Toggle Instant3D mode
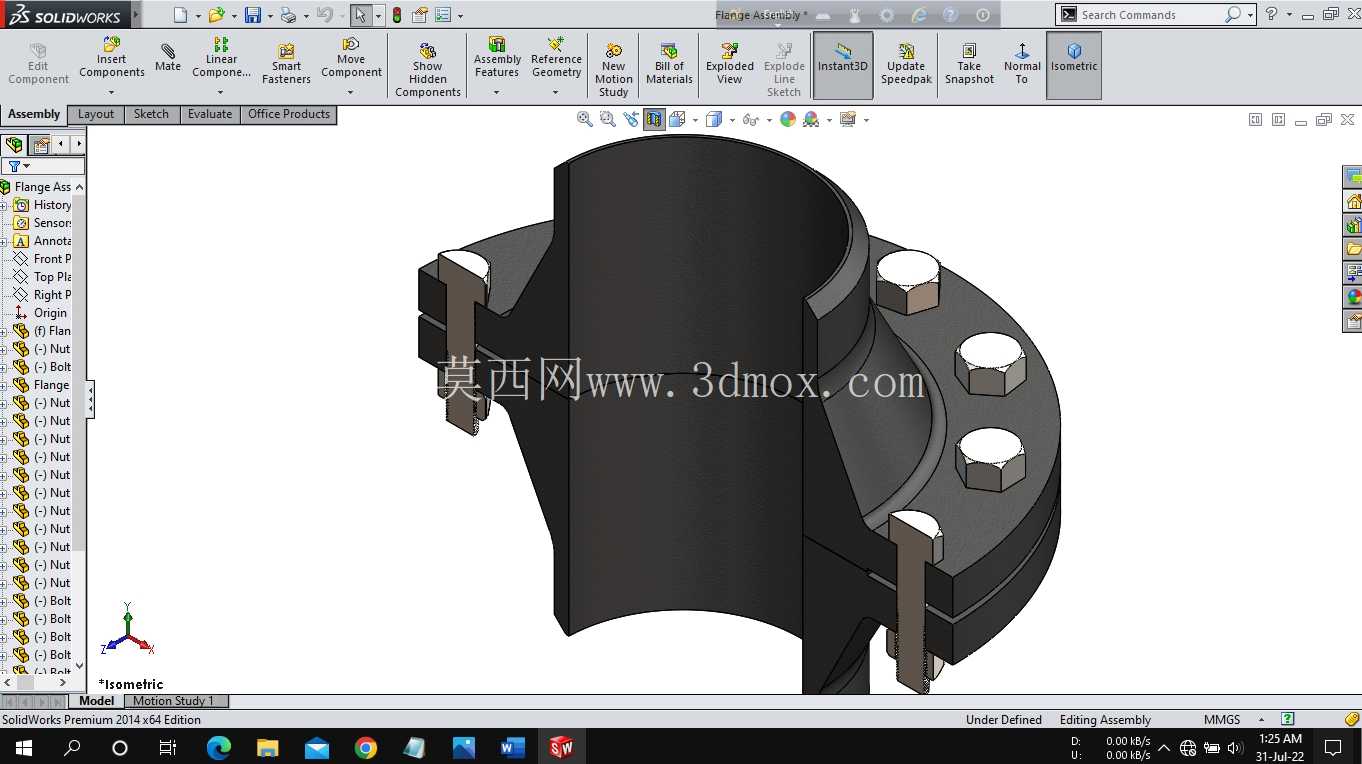 (843, 65)
